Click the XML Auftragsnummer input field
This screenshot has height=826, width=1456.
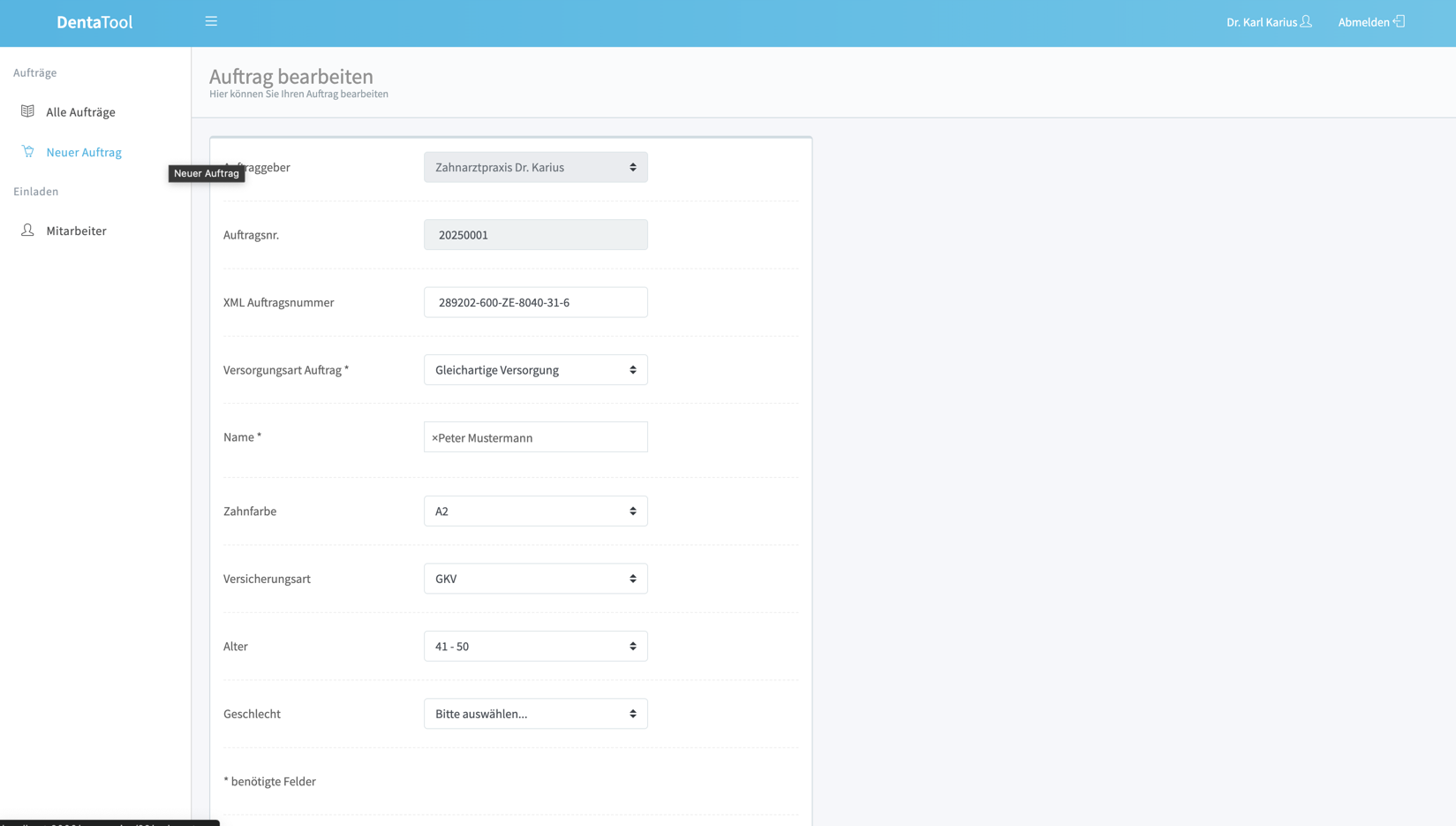pos(535,302)
